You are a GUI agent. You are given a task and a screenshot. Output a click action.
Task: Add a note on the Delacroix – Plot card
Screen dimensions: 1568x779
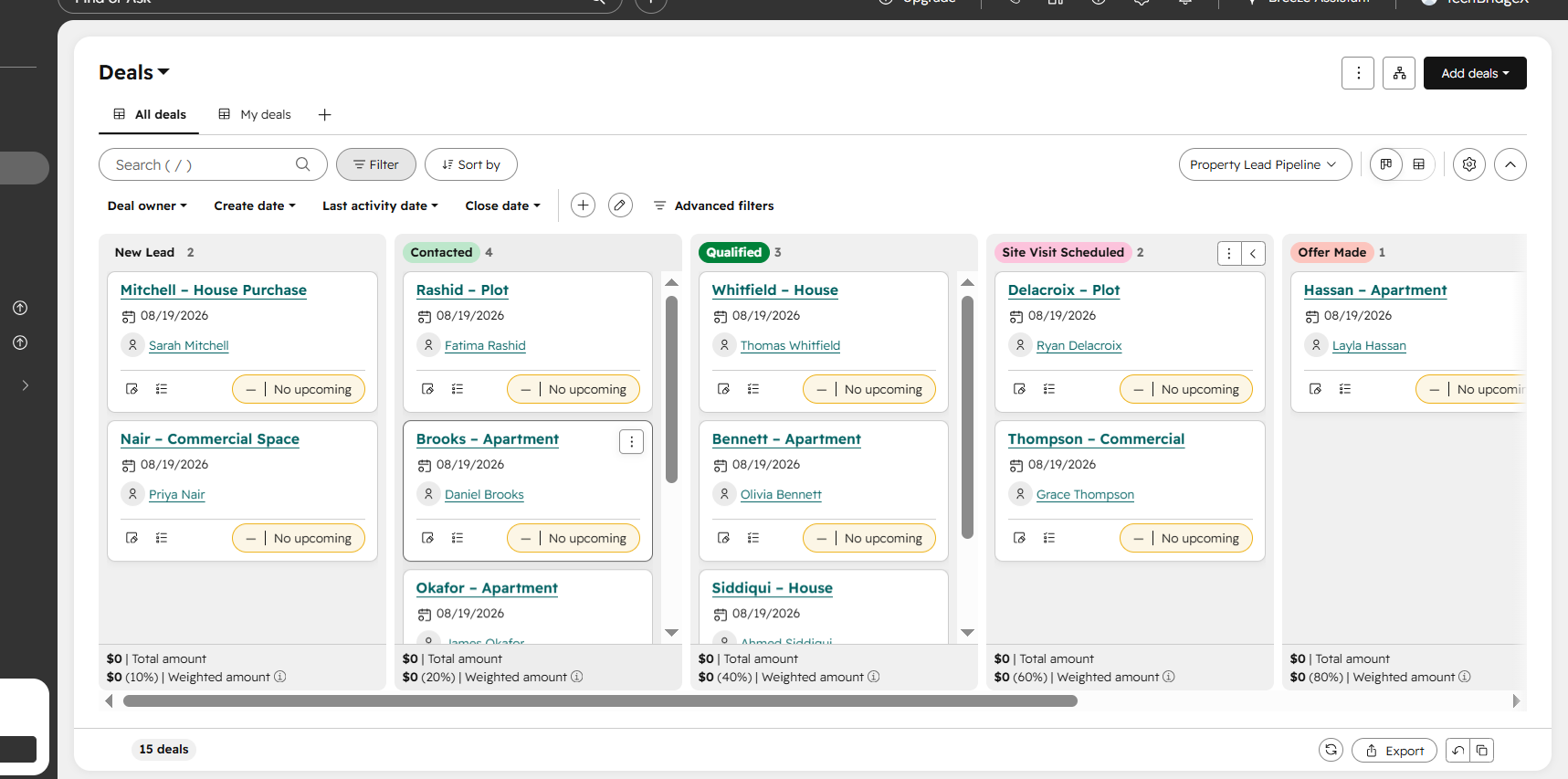1020,389
